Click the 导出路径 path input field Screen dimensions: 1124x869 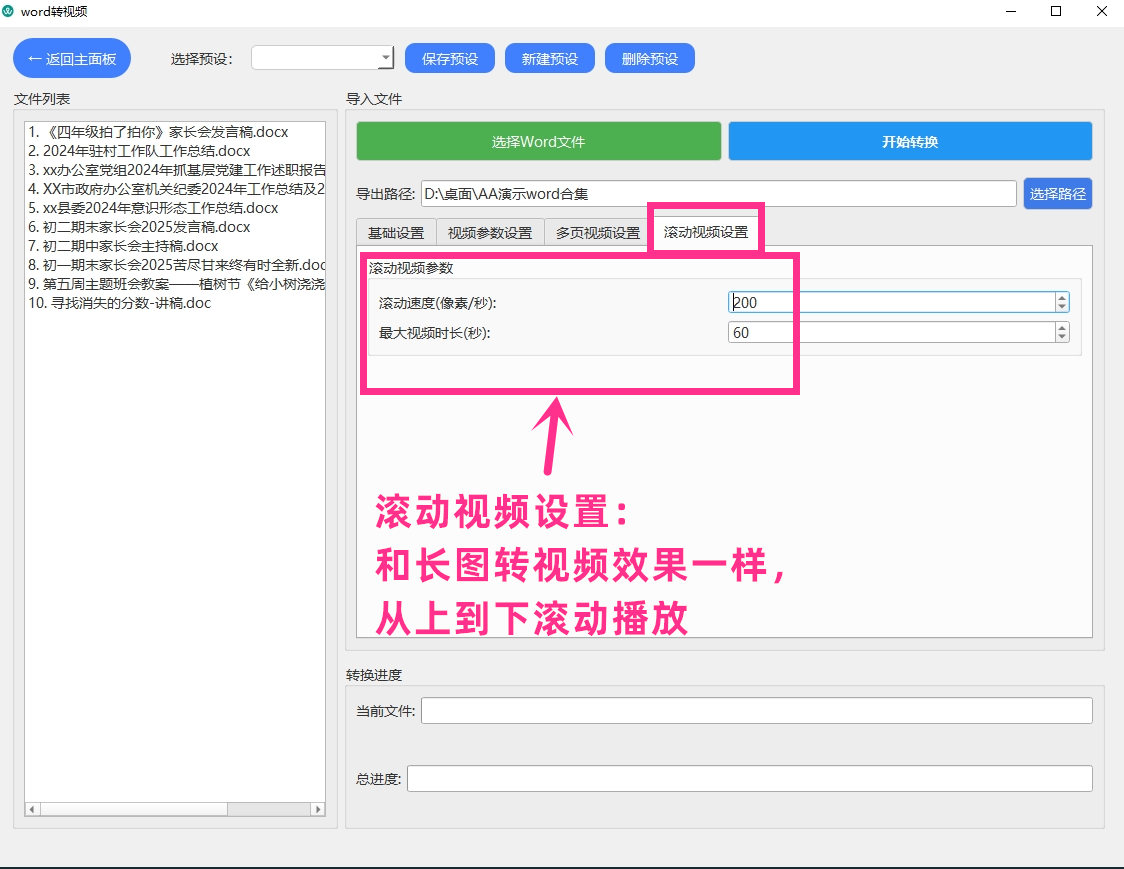point(718,194)
